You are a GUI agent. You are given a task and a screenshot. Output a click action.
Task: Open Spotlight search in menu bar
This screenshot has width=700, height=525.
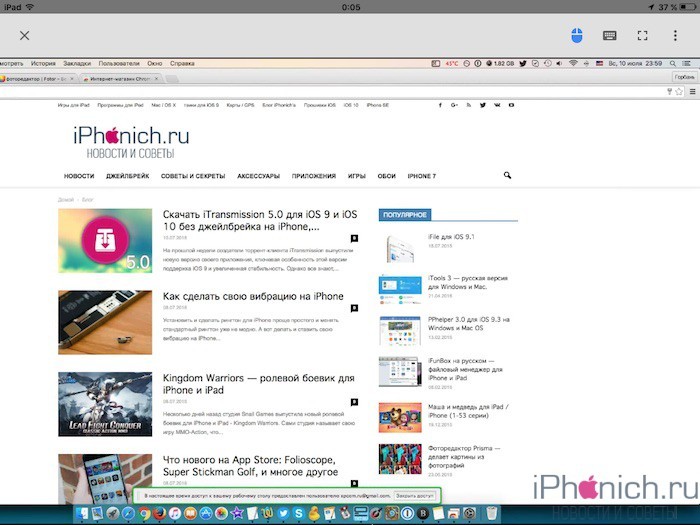point(673,63)
